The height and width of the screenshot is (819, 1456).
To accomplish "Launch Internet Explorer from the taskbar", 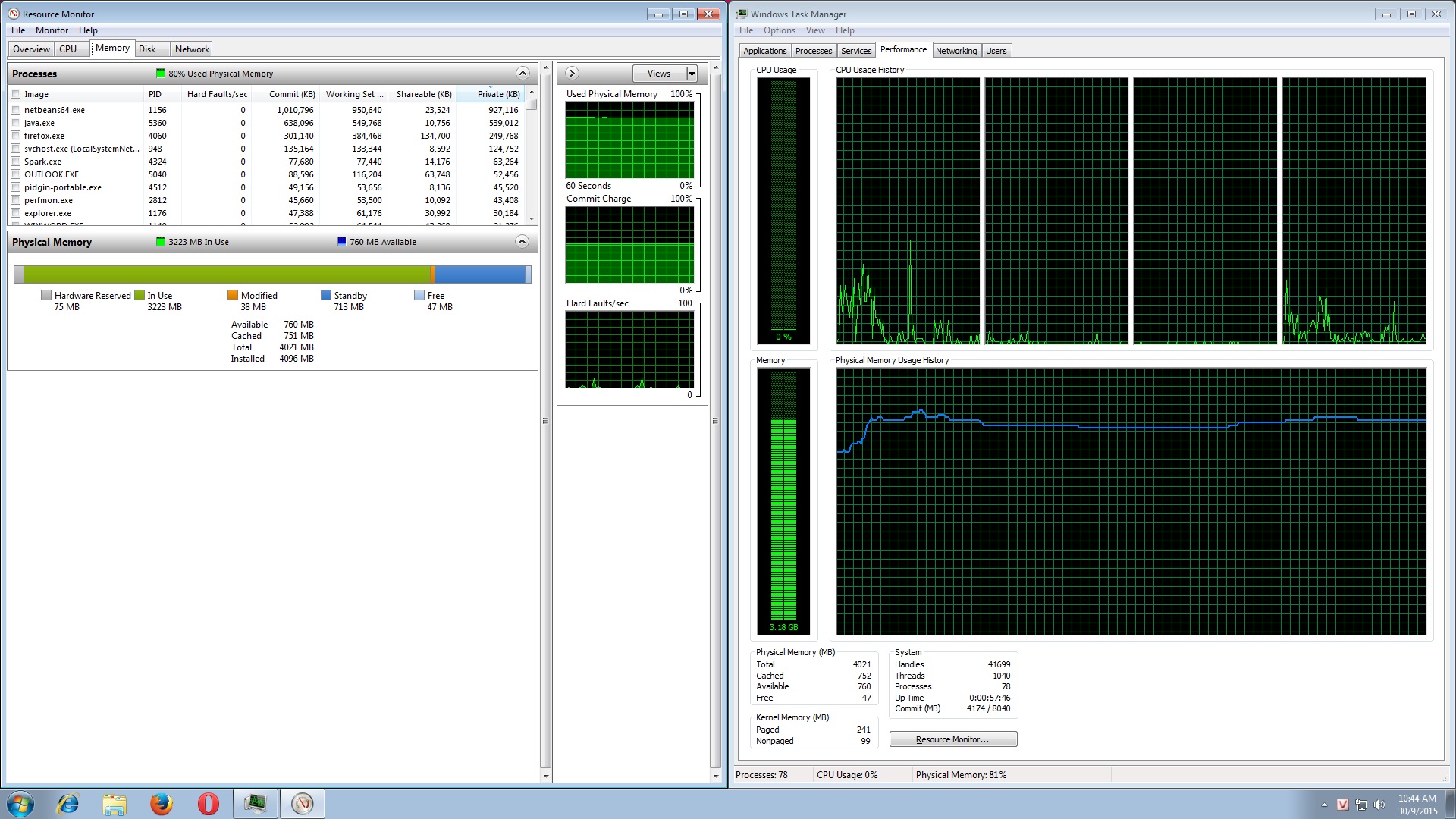I will (x=68, y=804).
